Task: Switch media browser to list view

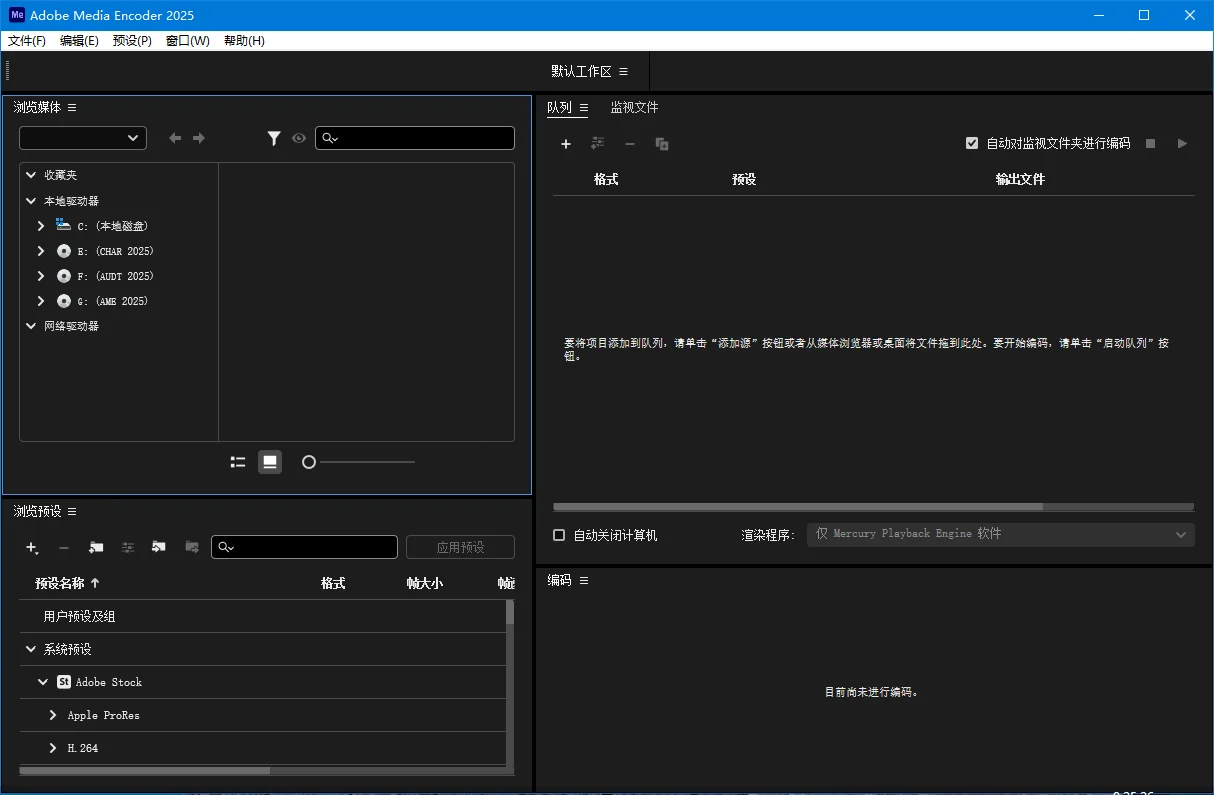Action: pos(238,461)
